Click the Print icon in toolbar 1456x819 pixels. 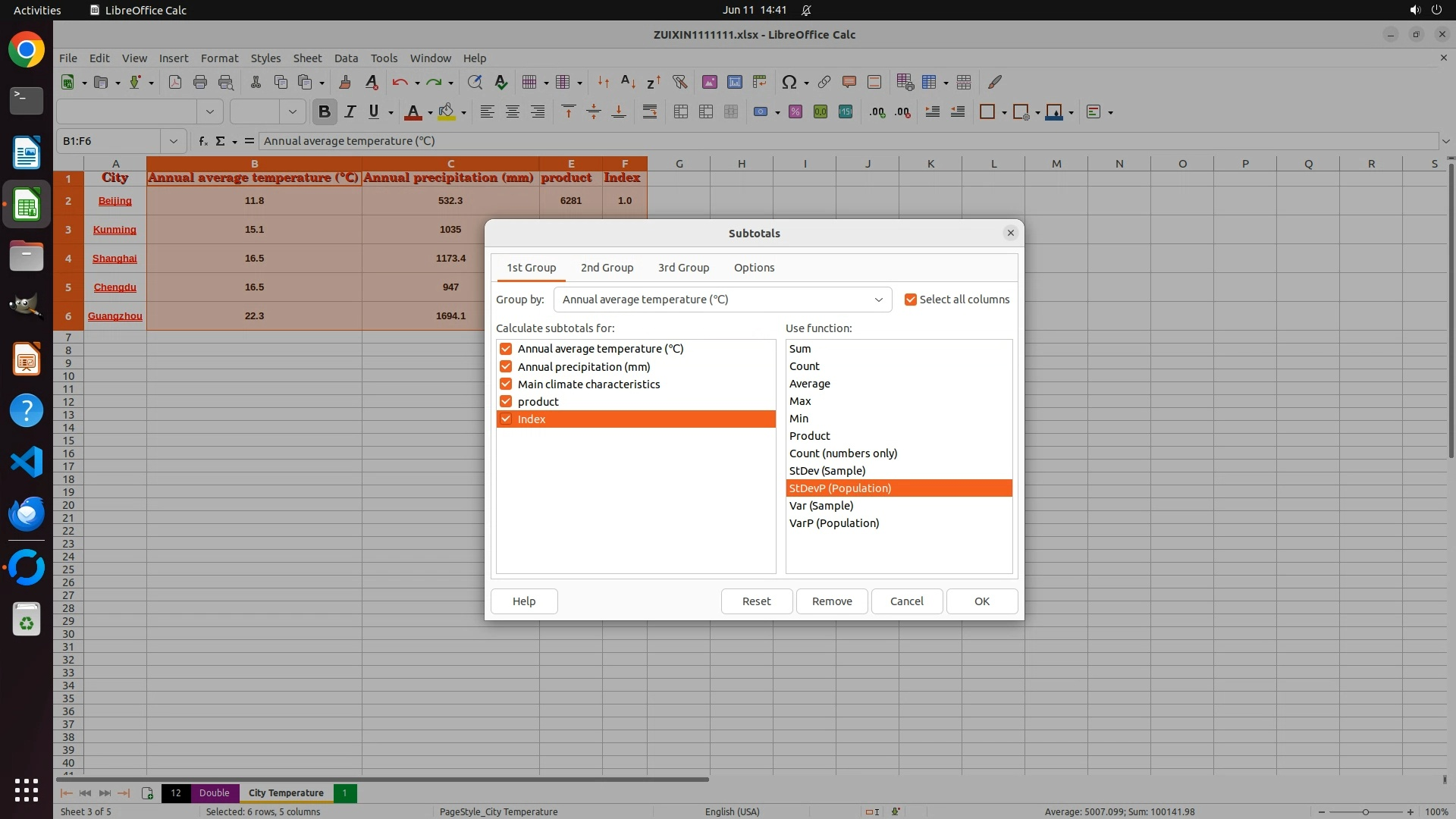(x=200, y=83)
